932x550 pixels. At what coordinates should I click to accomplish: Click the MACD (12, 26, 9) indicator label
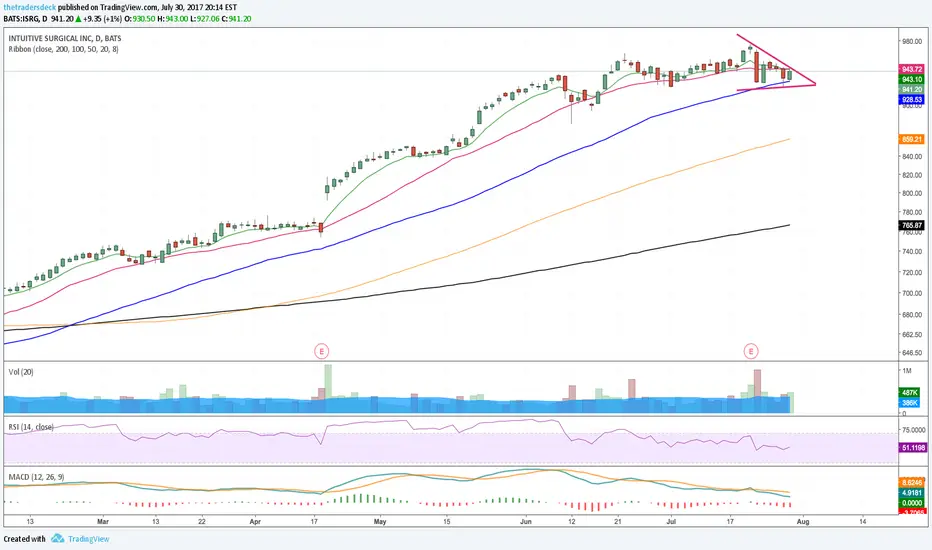click(36, 477)
